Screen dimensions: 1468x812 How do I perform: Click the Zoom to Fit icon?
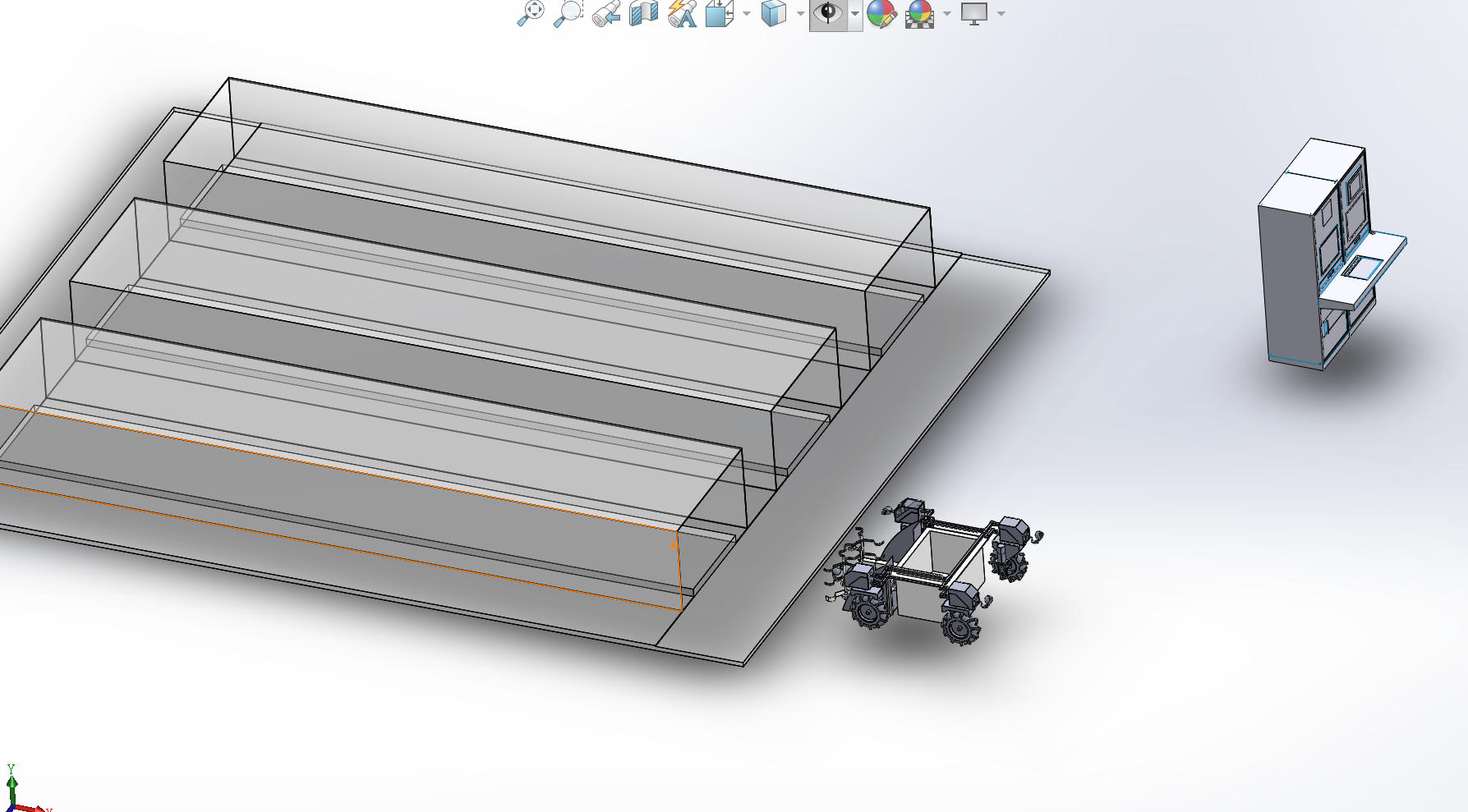point(531,13)
